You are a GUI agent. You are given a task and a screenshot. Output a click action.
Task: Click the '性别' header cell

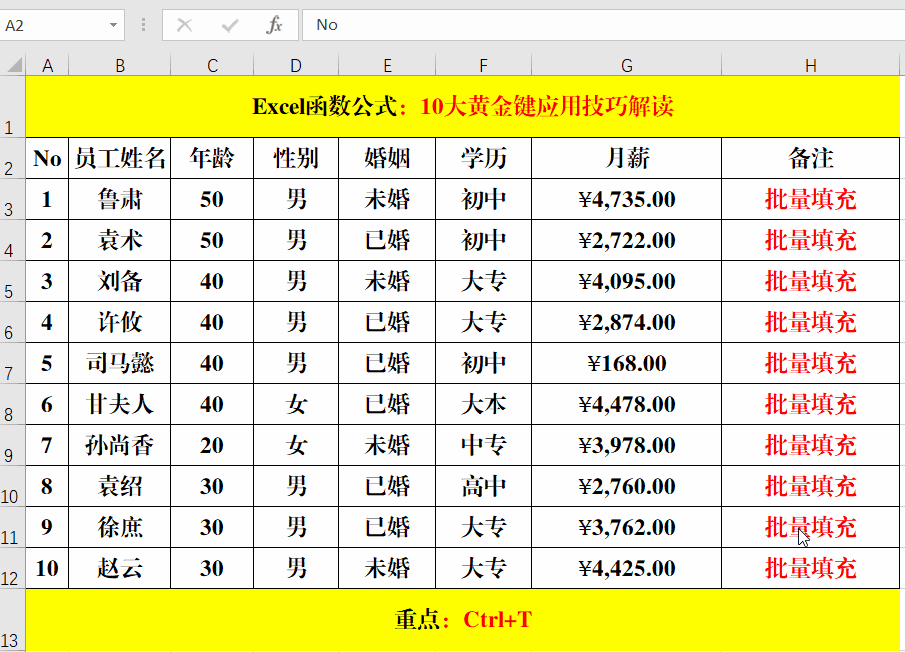coord(296,158)
